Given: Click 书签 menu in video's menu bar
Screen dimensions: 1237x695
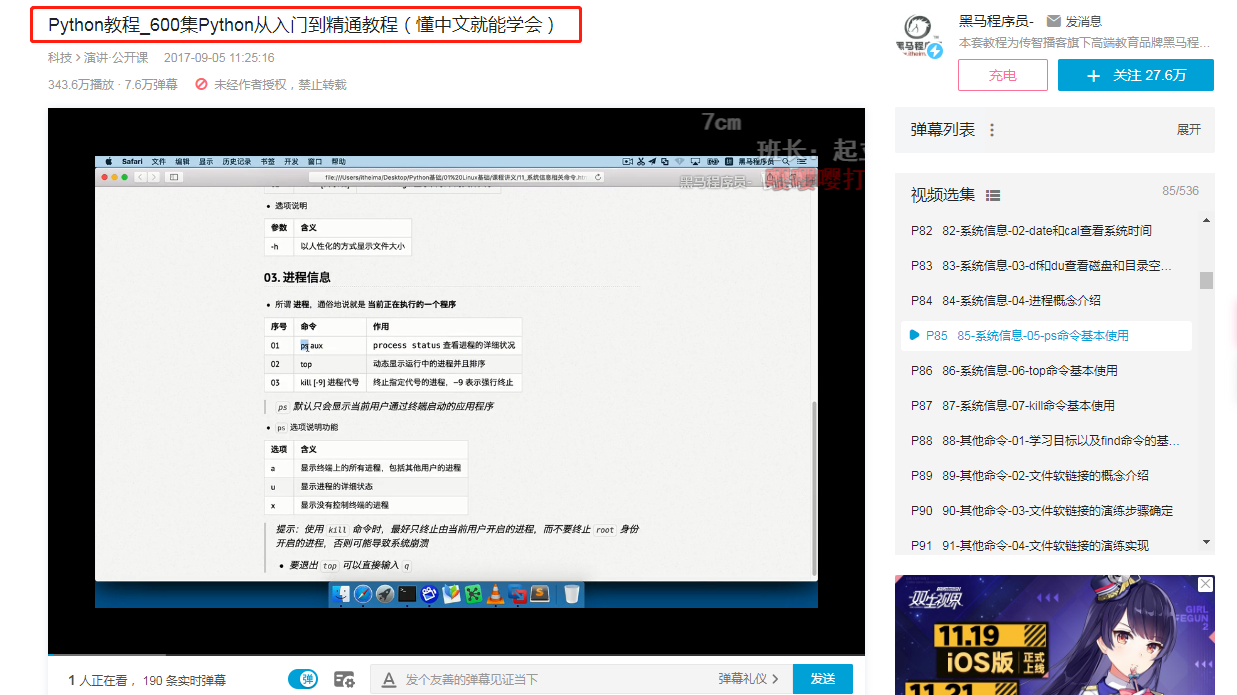Looking at the screenshot, I should (268, 161).
